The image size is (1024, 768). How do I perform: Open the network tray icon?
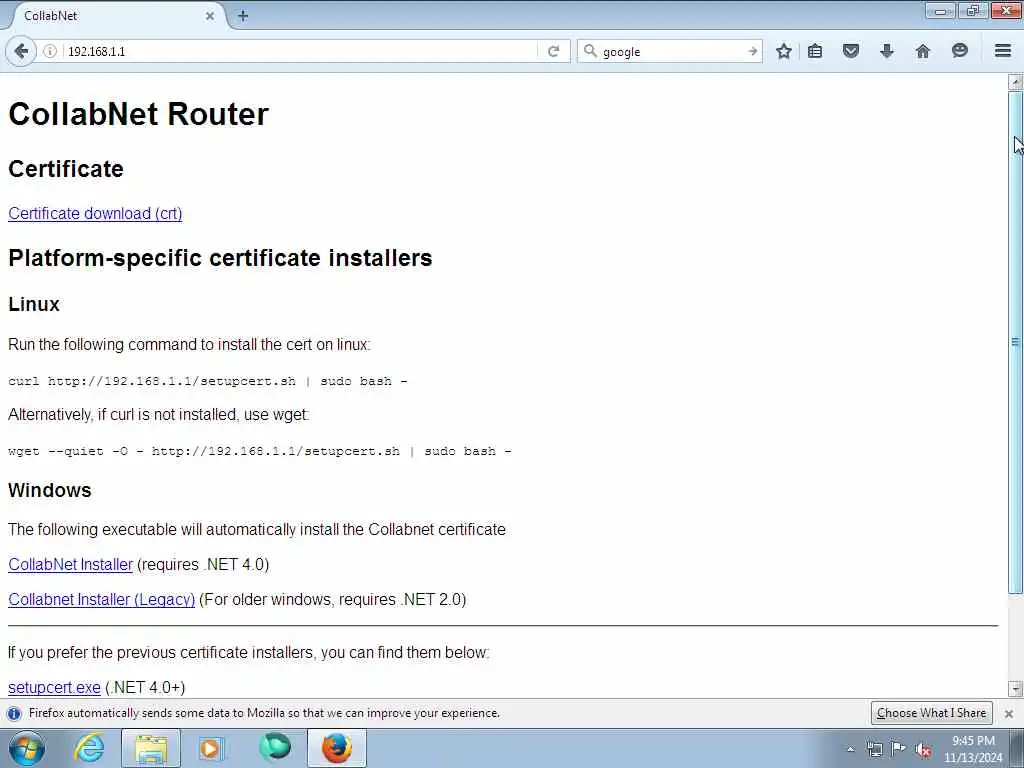tap(874, 750)
